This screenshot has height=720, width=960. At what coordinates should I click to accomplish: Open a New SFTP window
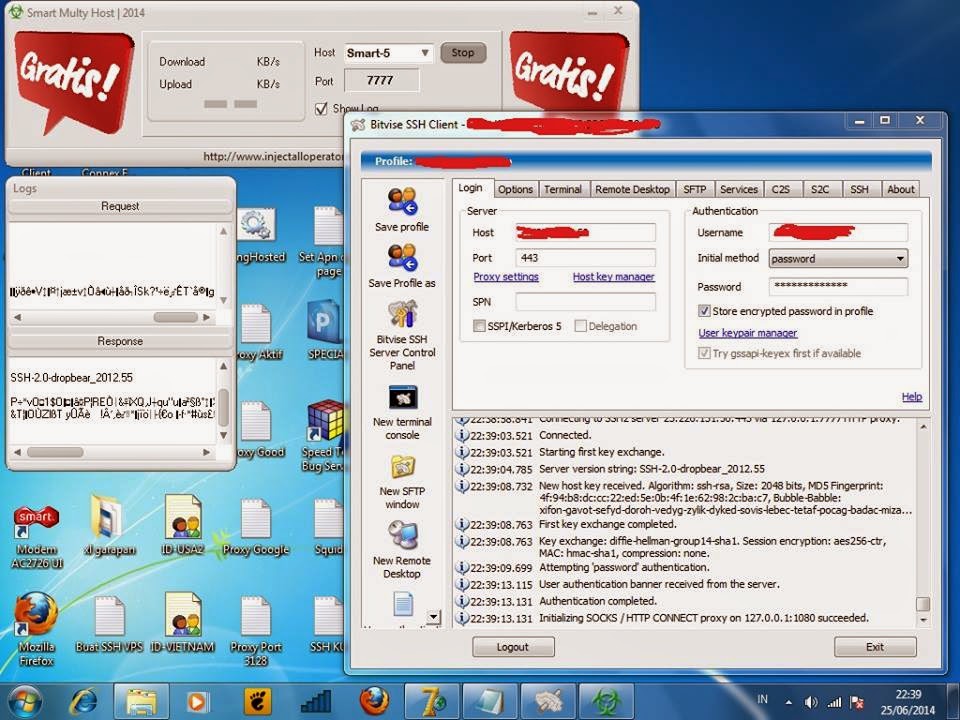(403, 467)
